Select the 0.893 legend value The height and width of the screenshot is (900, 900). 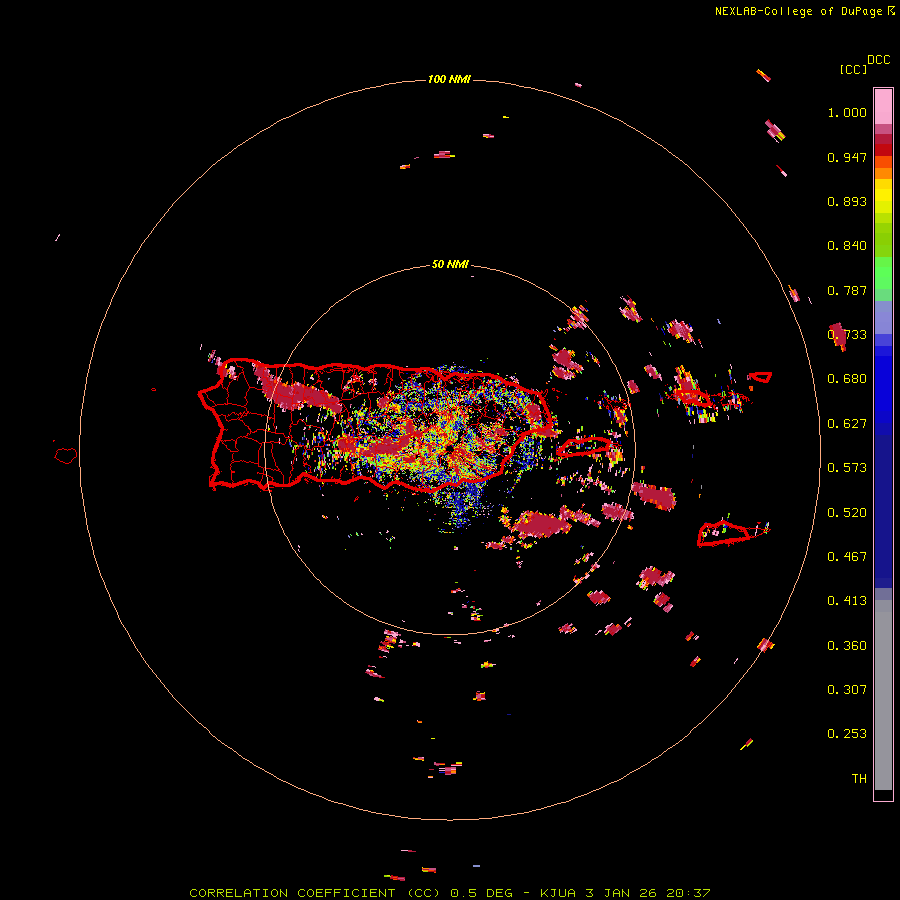pyautogui.click(x=847, y=201)
